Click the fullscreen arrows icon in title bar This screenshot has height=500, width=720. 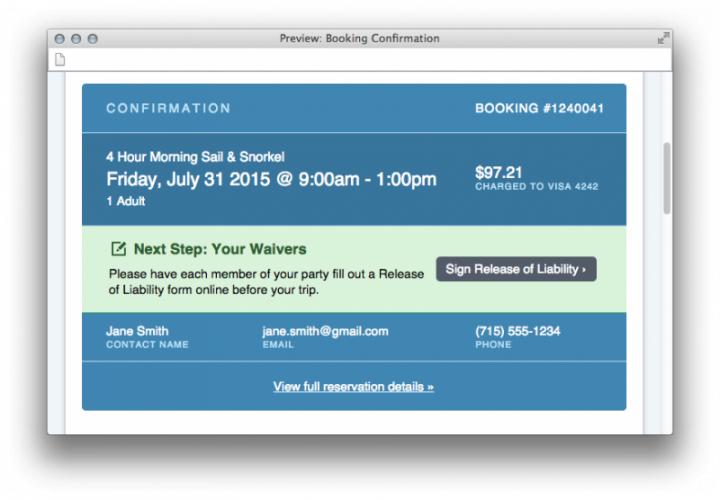663,38
